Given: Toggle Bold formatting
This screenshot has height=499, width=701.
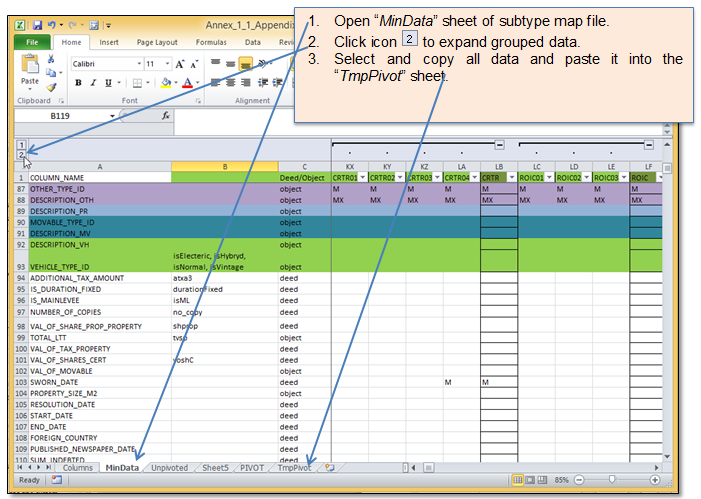Looking at the screenshot, I should [78, 84].
